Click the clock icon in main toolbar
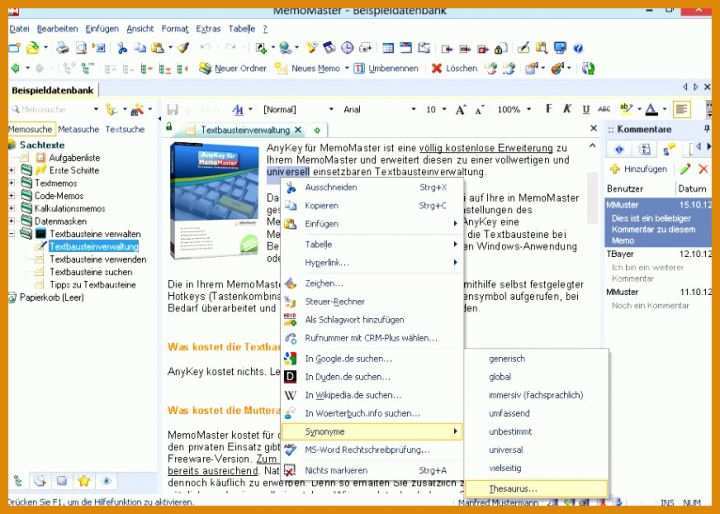The height and width of the screenshot is (514, 720). tap(347, 48)
